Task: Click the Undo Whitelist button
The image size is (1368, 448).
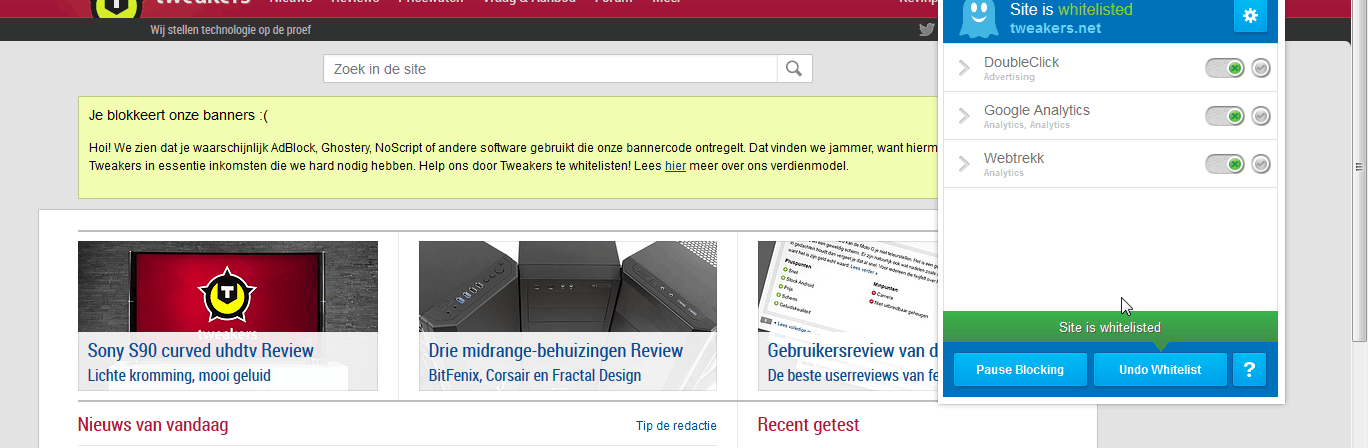Action: pyautogui.click(x=1160, y=369)
